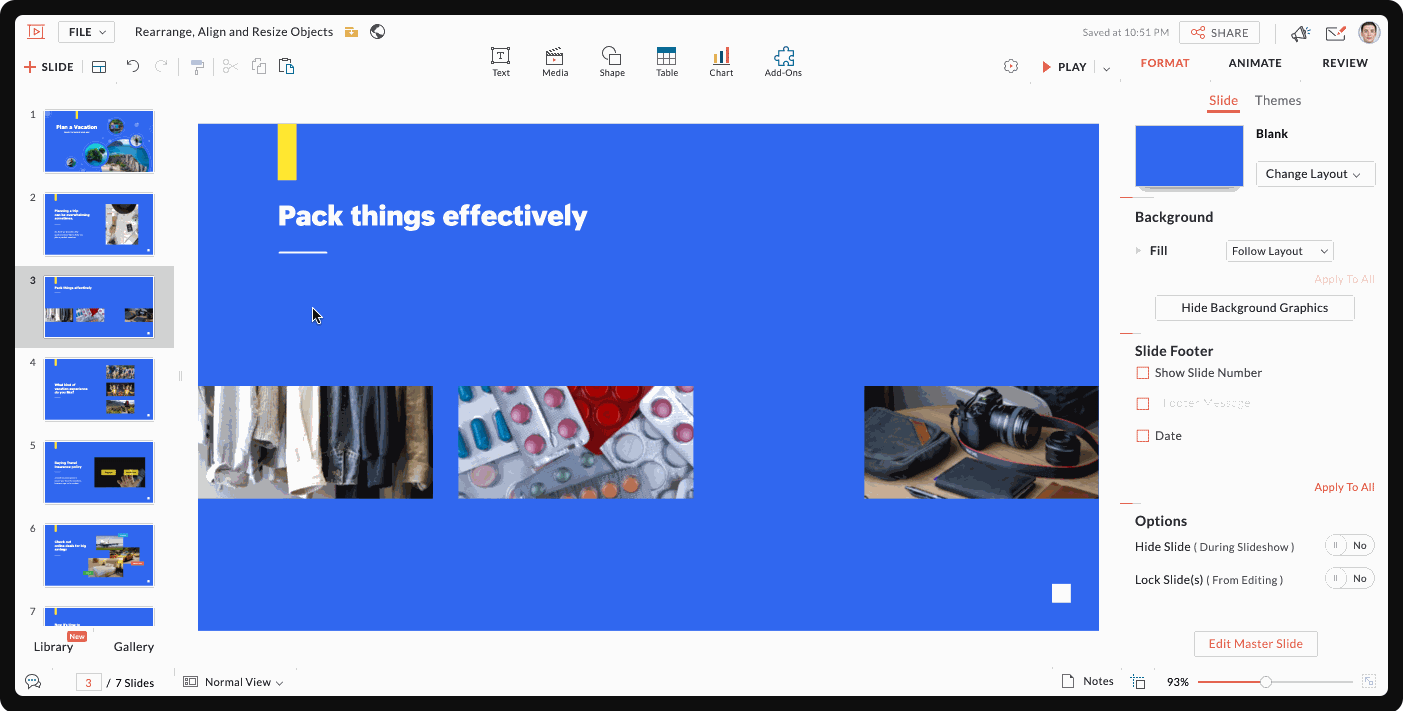Expand the PLAY options dropdown arrow
The height and width of the screenshot is (711, 1403).
pos(1106,68)
